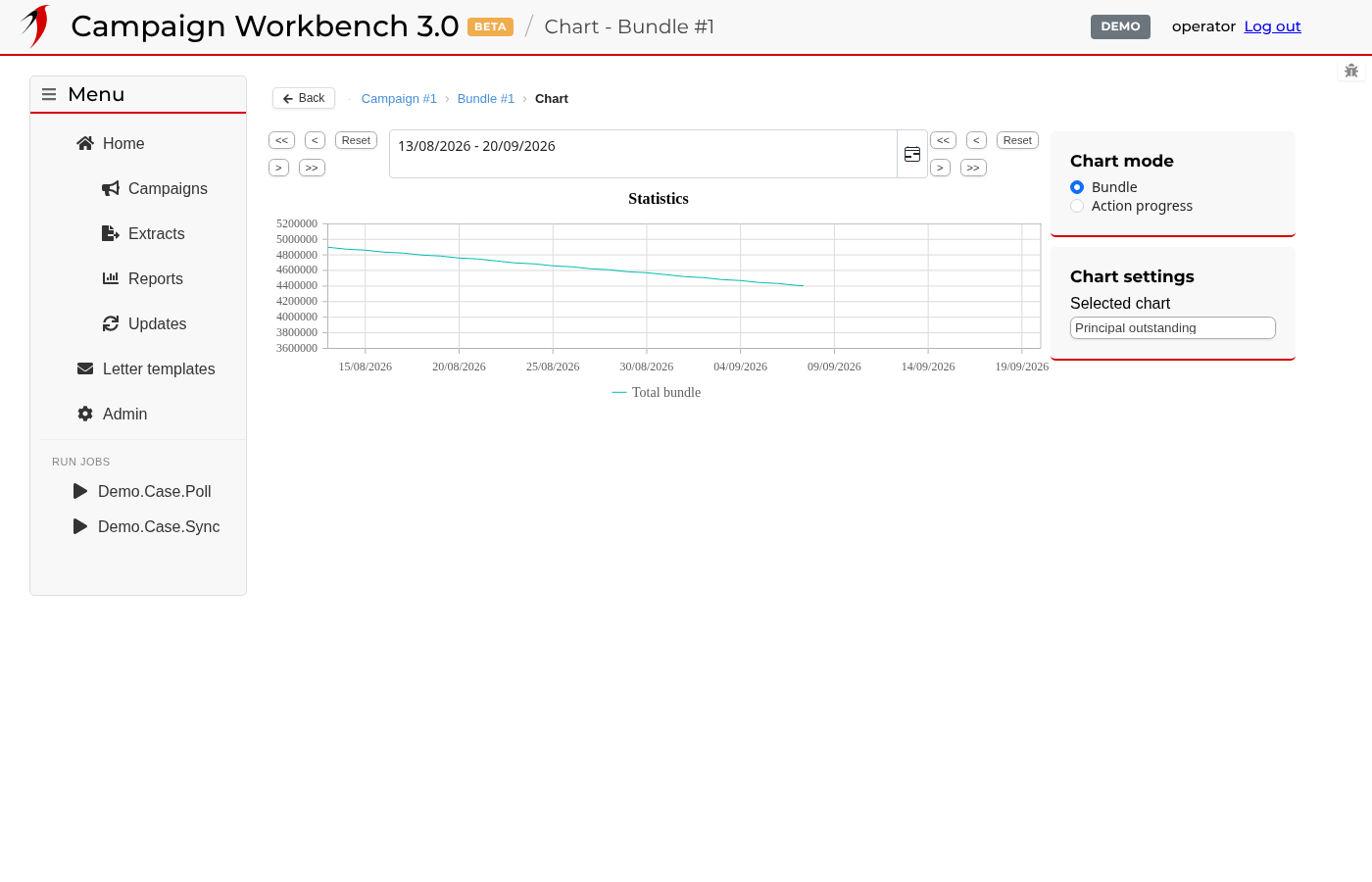This screenshot has height=882, width=1372.
Task: Click the right-side >> end date button
Action: coord(973,168)
